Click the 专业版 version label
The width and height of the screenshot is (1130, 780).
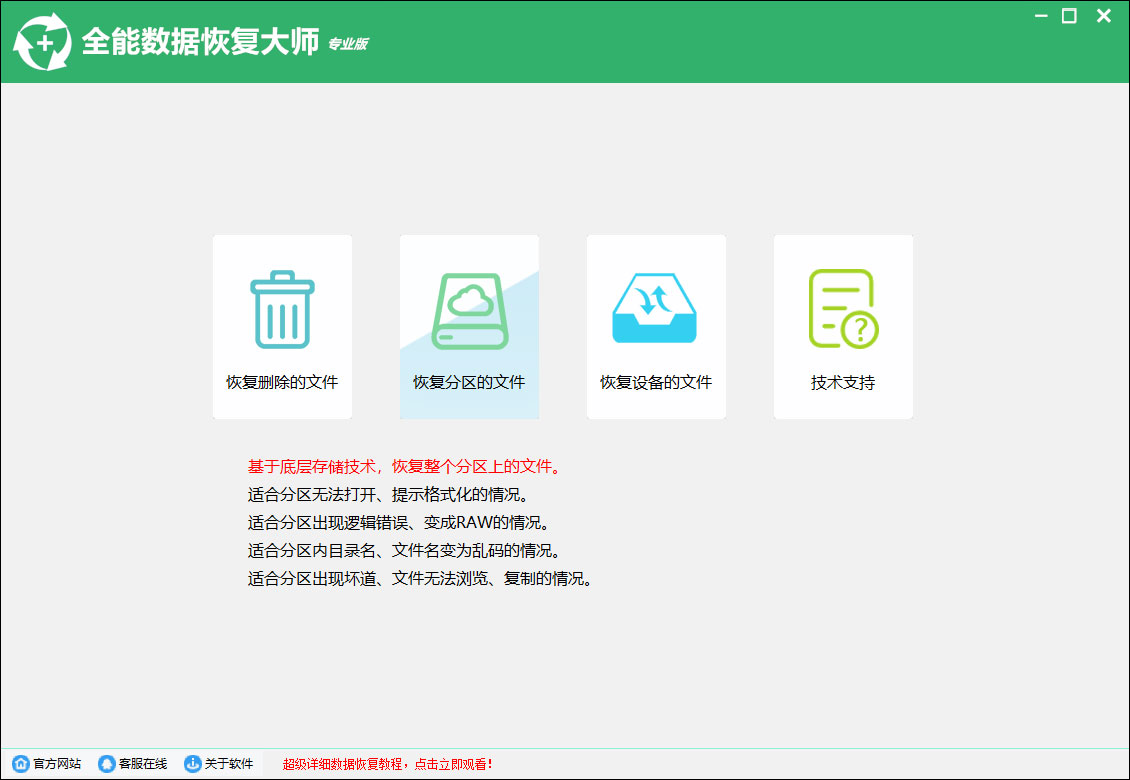(348, 45)
